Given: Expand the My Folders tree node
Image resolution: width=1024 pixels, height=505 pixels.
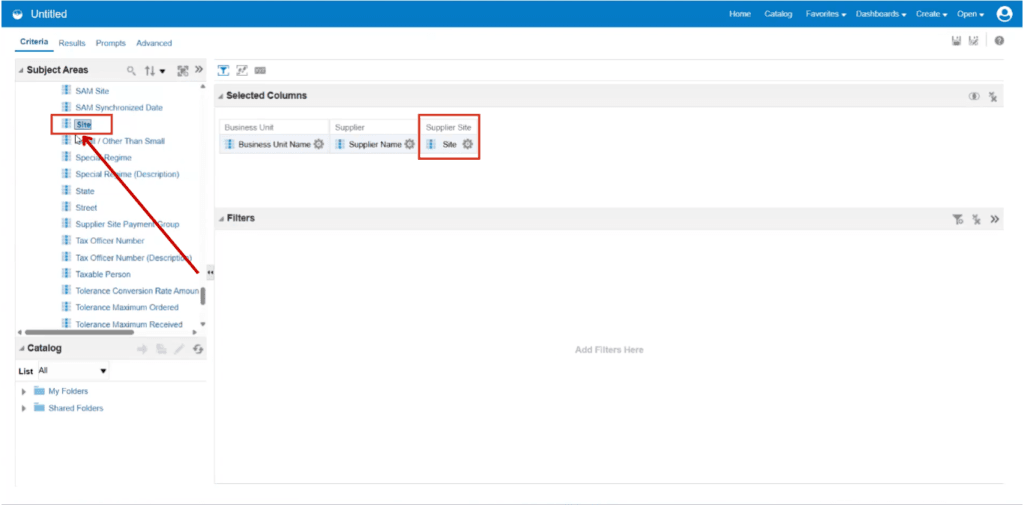Looking at the screenshot, I should pos(24,391).
